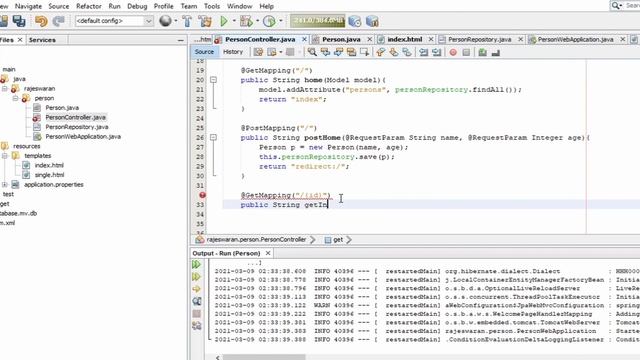
Task: Switch to the PersonRepository.java editor tab
Action: click(x=479, y=39)
